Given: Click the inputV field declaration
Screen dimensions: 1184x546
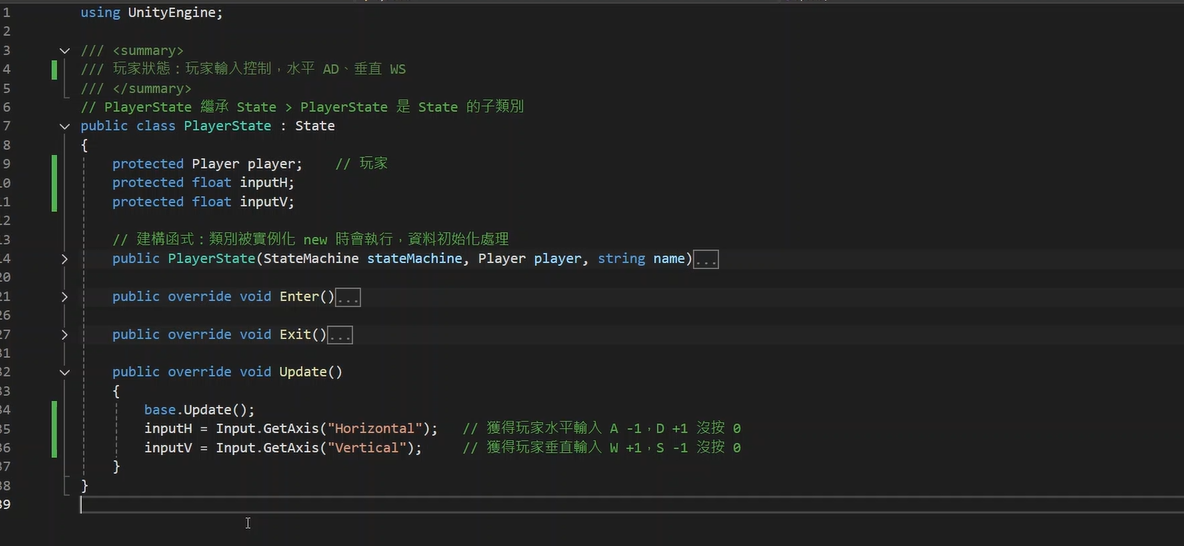Looking at the screenshot, I should (267, 202).
